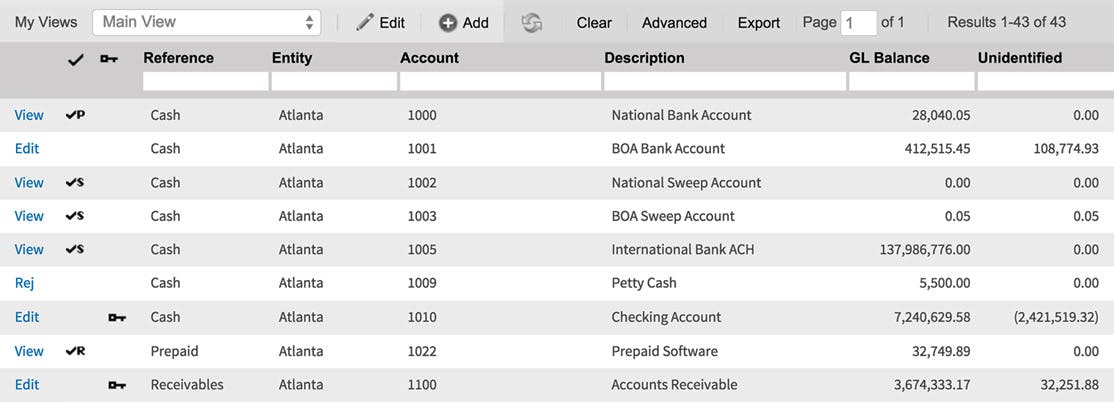
Task: Click the plus Add icon
Action: [448, 23]
